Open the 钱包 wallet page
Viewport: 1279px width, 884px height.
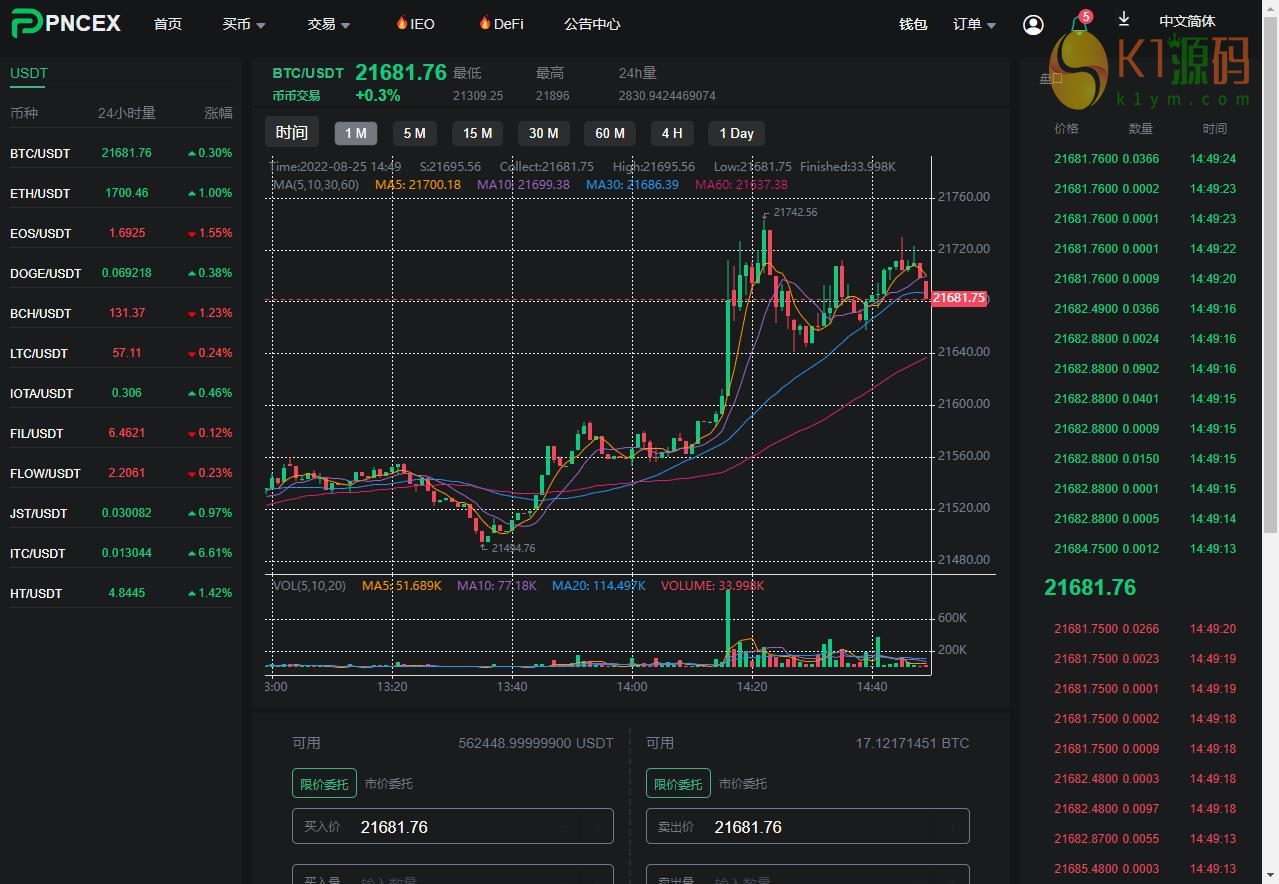[x=913, y=24]
